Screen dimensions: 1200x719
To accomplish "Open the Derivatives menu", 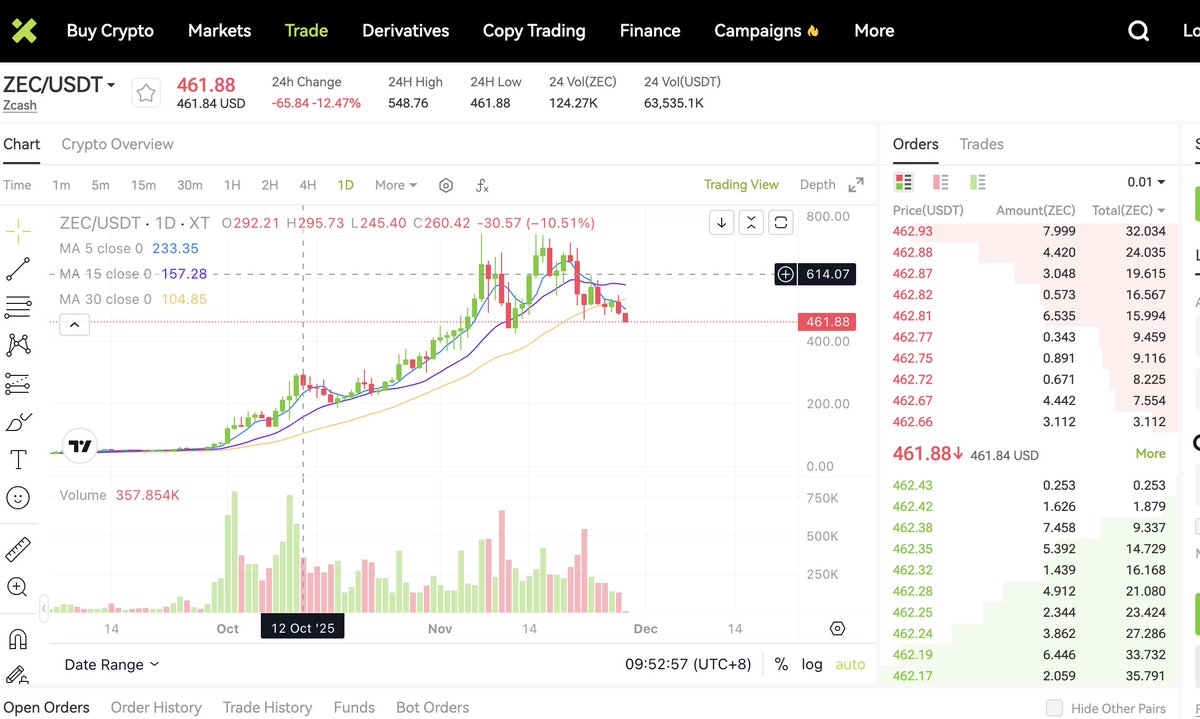I will 405,31.
